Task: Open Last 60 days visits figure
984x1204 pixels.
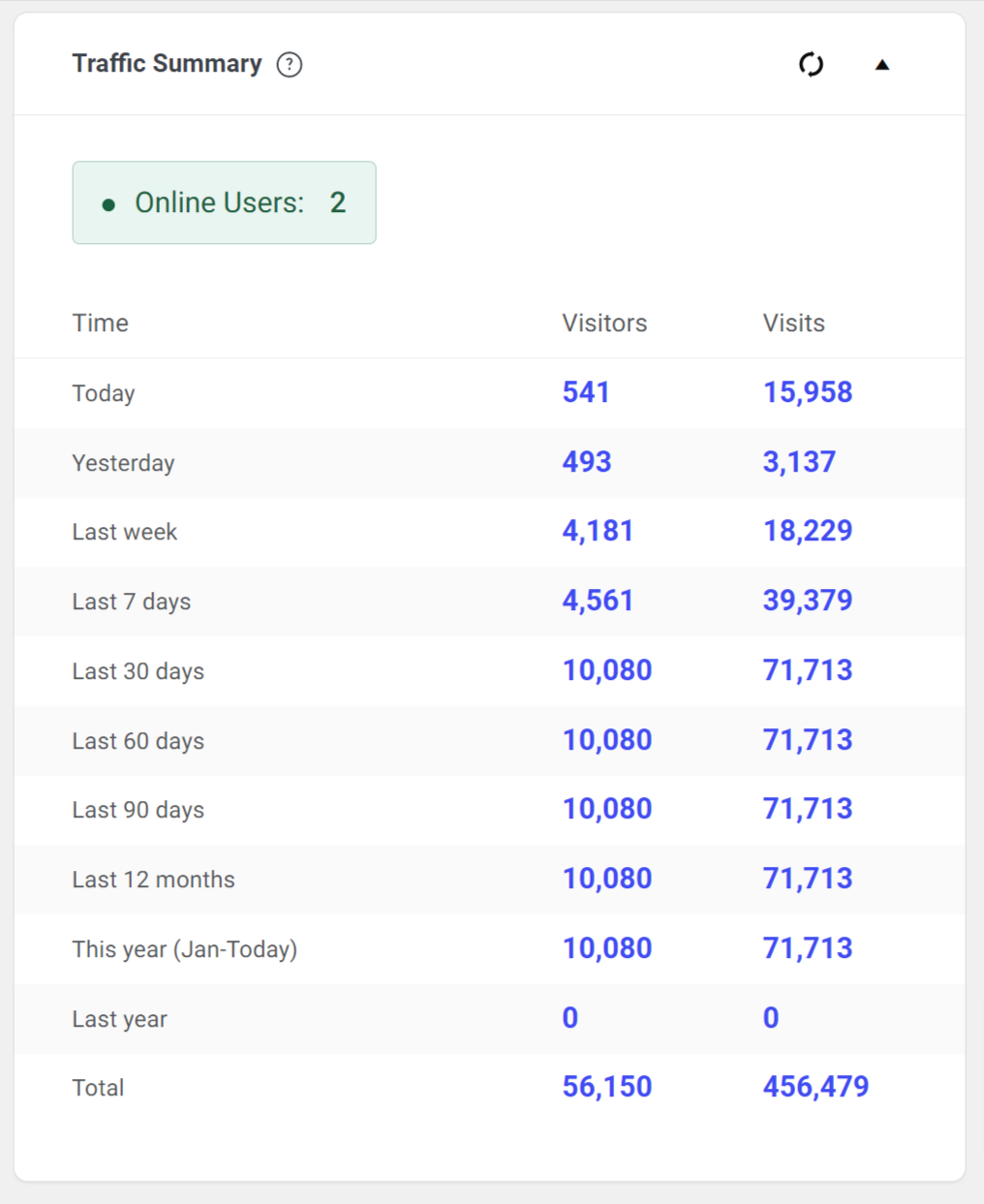Action: (x=808, y=740)
